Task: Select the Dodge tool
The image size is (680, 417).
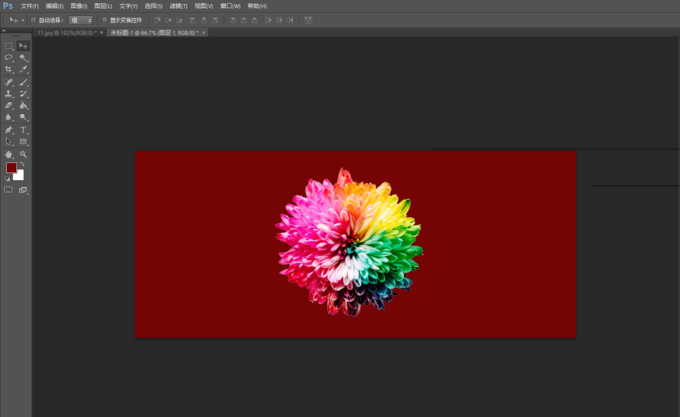Action: (23, 117)
